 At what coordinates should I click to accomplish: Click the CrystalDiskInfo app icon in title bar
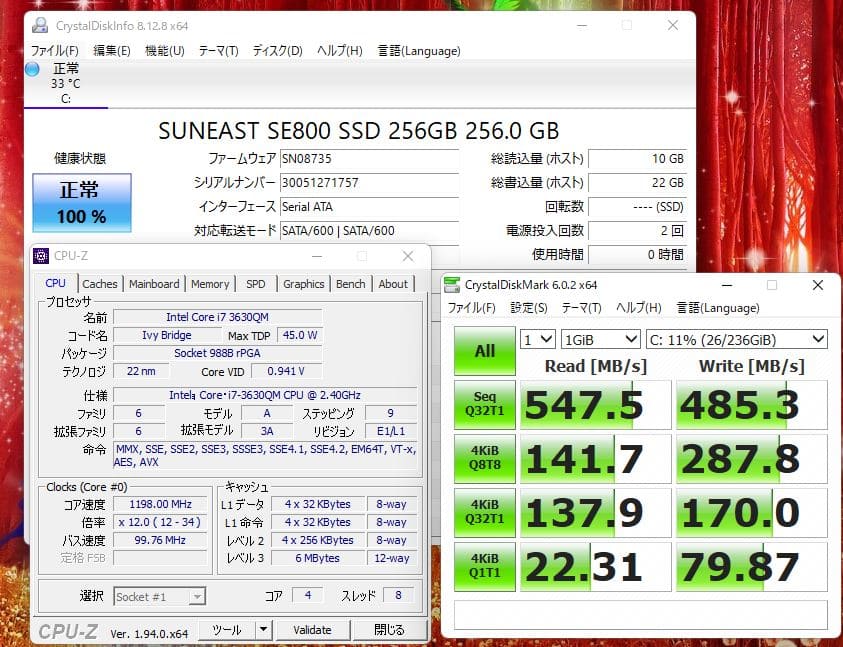39,26
